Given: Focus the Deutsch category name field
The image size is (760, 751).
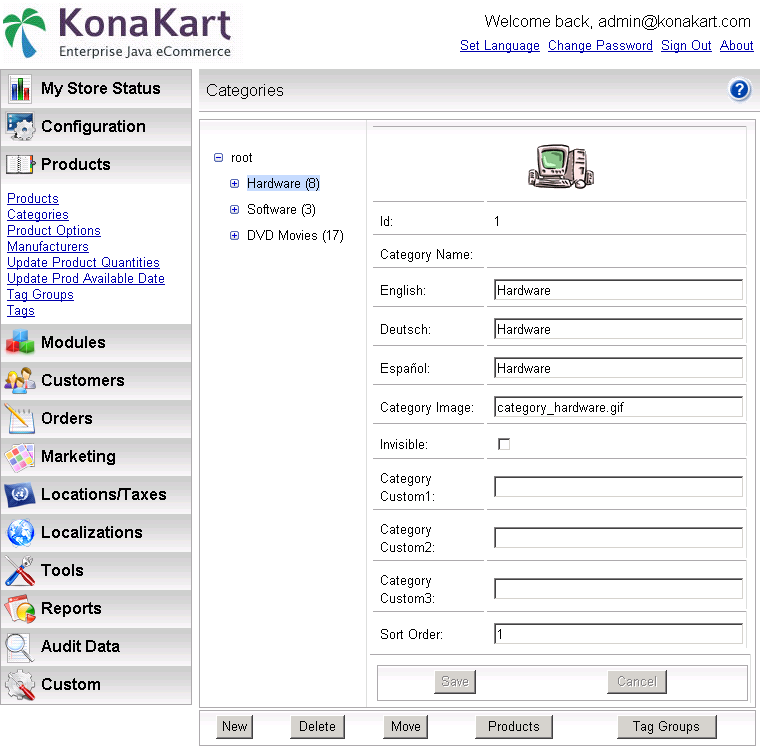Looking at the screenshot, I should [x=618, y=329].
